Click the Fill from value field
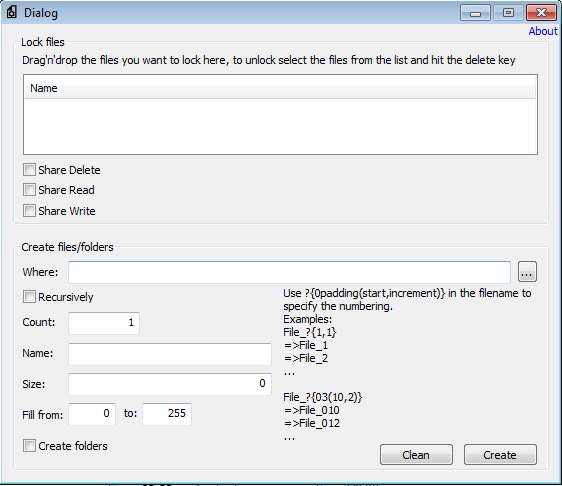562x486 pixels. tap(92, 414)
